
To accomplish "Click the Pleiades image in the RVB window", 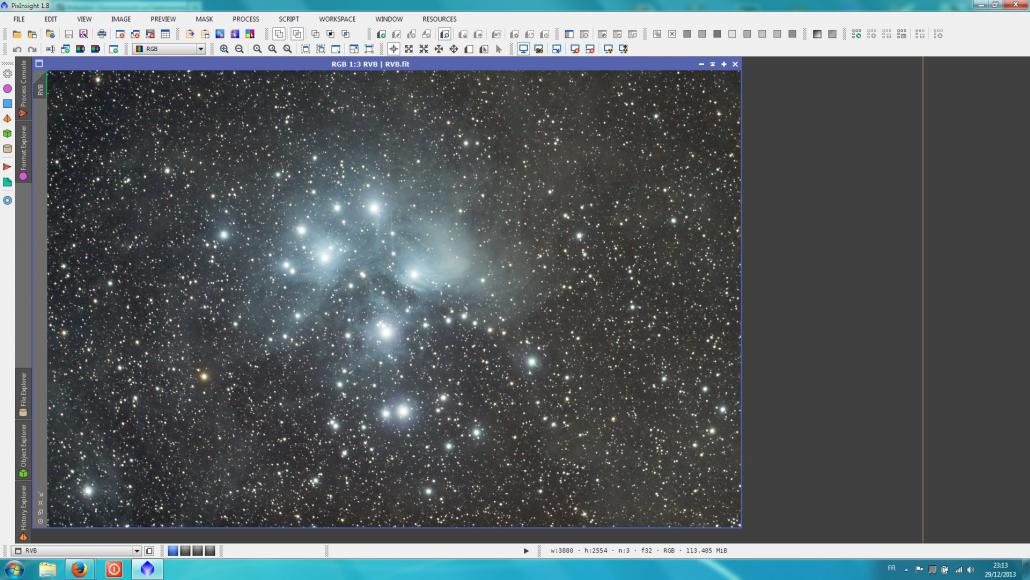I will pyautogui.click(x=393, y=299).
